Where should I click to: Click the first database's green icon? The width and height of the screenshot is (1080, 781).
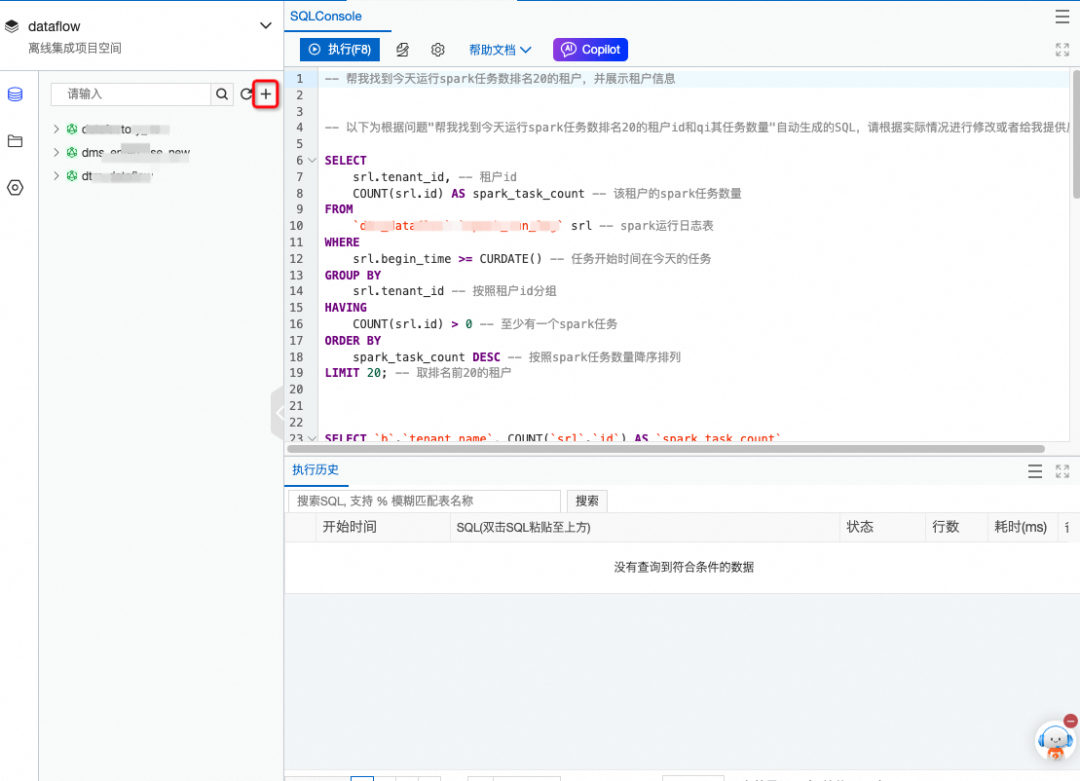tap(72, 129)
